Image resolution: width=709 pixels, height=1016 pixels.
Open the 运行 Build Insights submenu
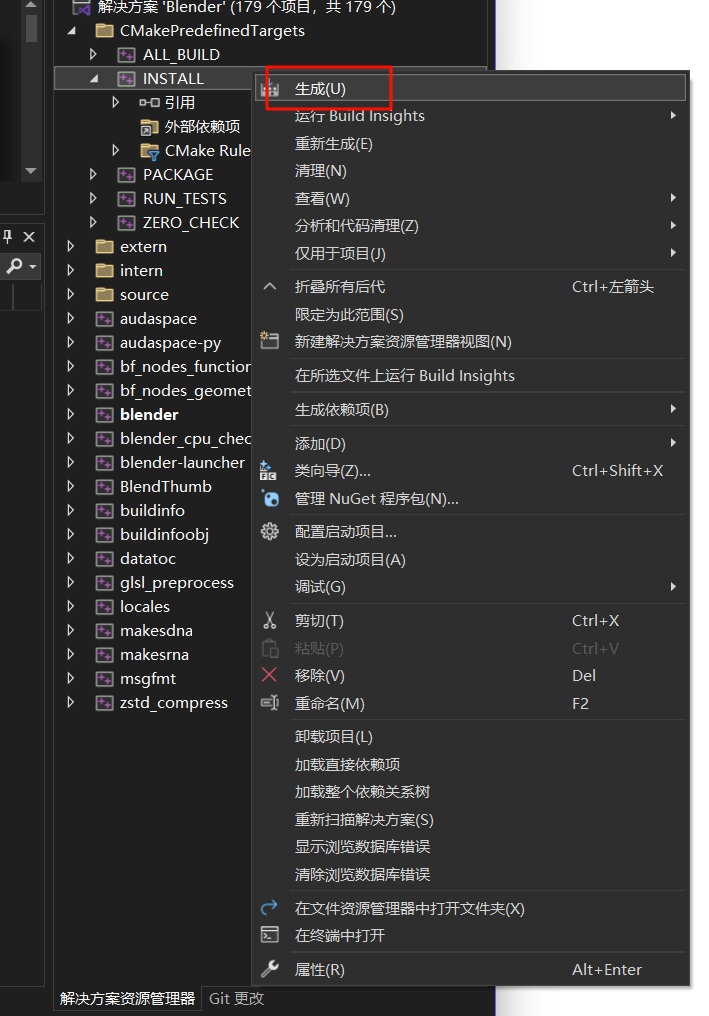tap(471, 116)
